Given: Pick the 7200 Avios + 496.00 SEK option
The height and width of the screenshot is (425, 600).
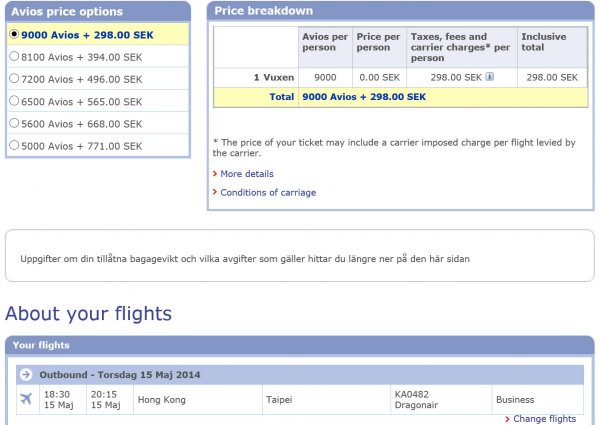Looking at the screenshot, I should coord(14,79).
